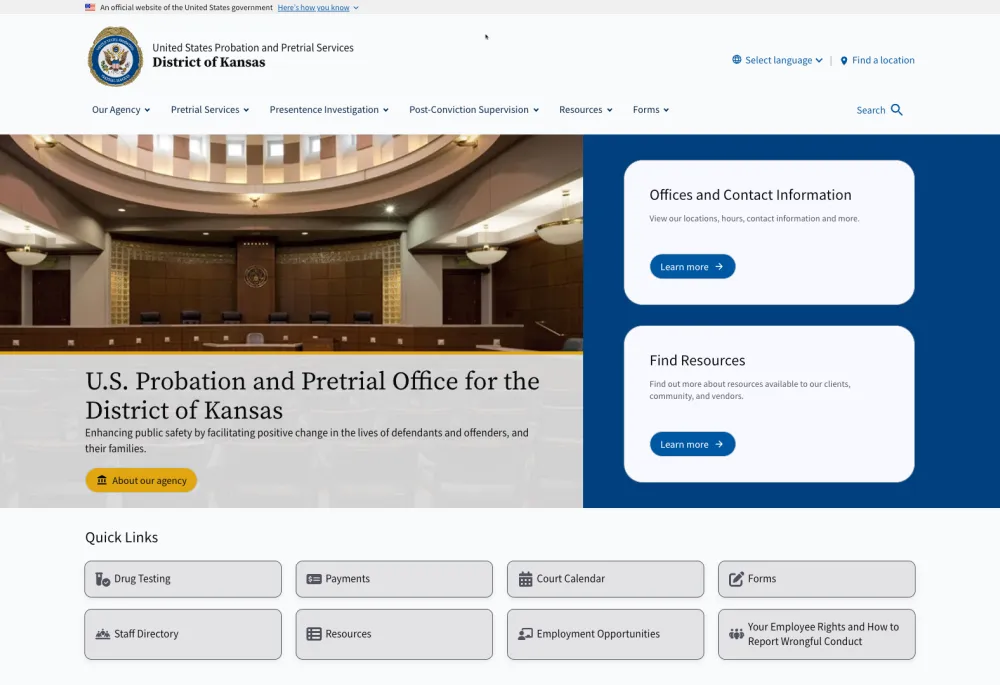Click the Court Calendar icon
Screen dimensions: 1000x685
pyautogui.click(x=526, y=579)
